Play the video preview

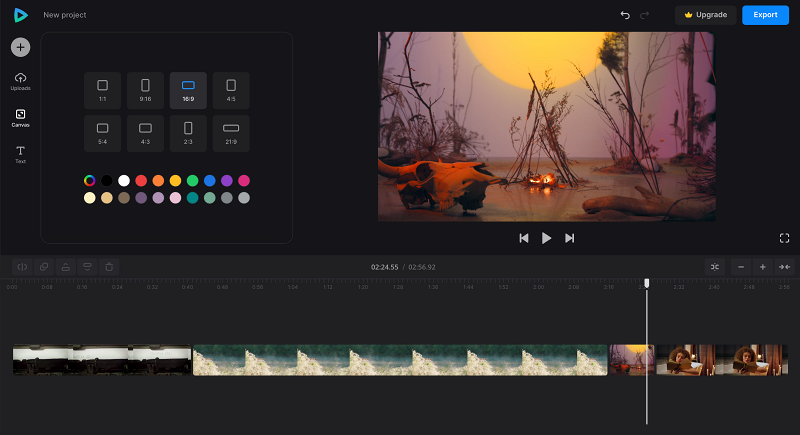[x=546, y=238]
